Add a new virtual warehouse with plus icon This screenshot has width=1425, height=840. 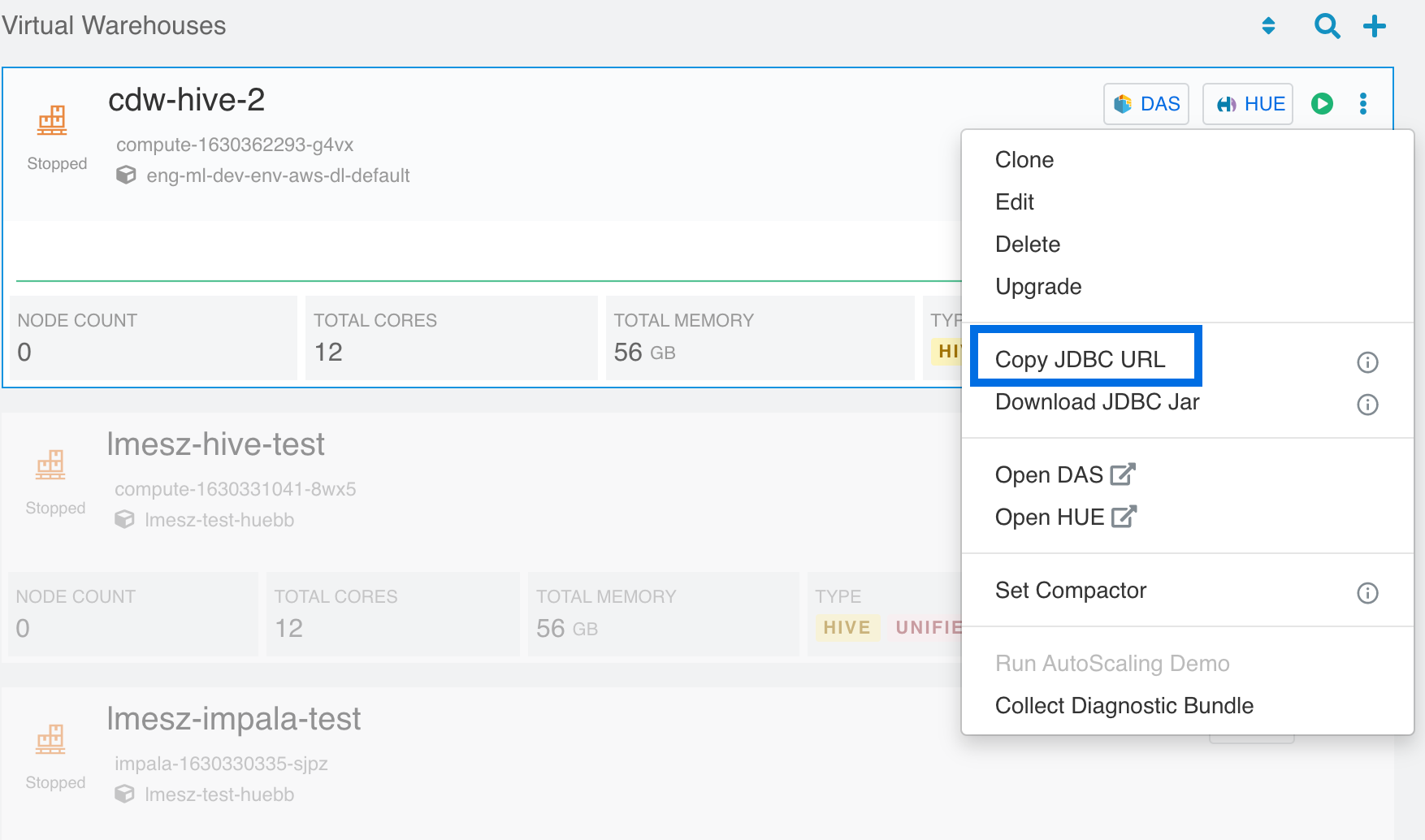[1374, 26]
